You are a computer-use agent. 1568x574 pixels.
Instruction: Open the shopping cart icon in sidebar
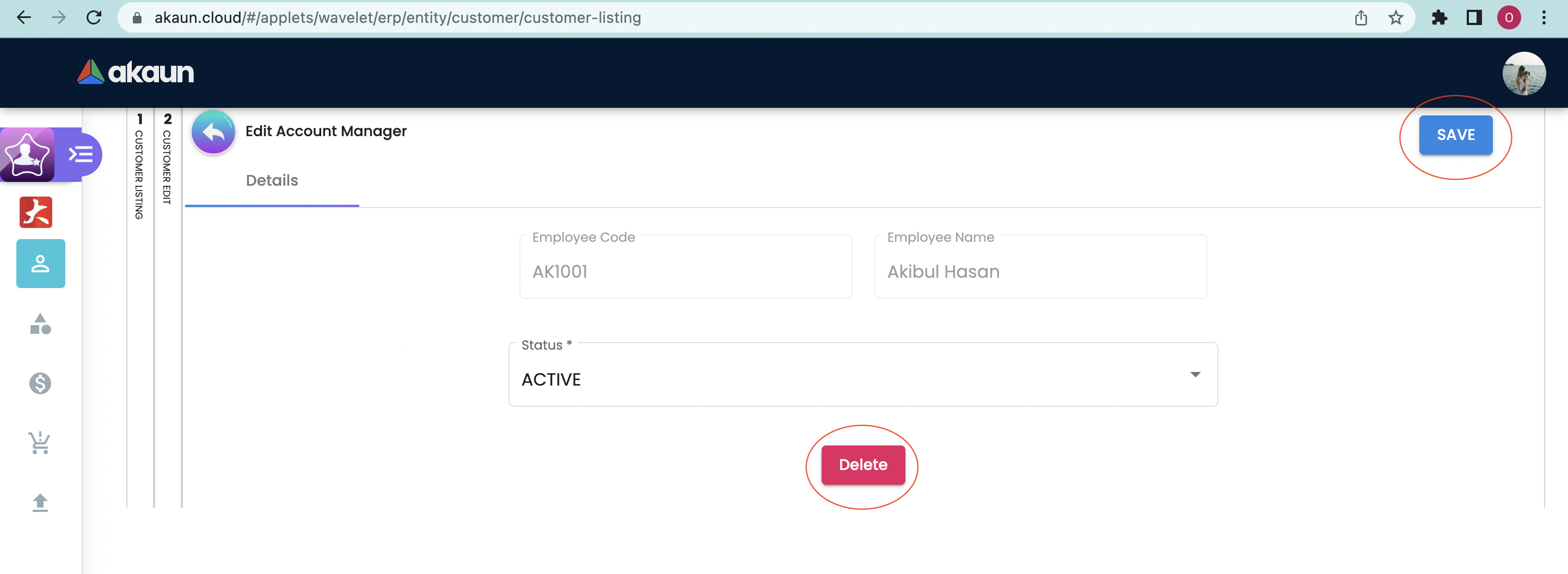[40, 443]
